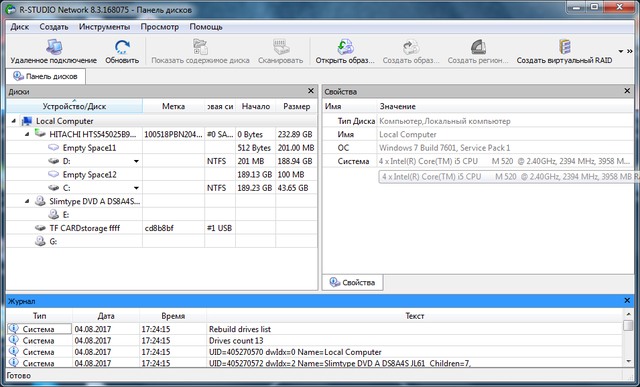The image size is (640, 387).
Task: Click the TF CARDstorage device icon
Action: 40,228
